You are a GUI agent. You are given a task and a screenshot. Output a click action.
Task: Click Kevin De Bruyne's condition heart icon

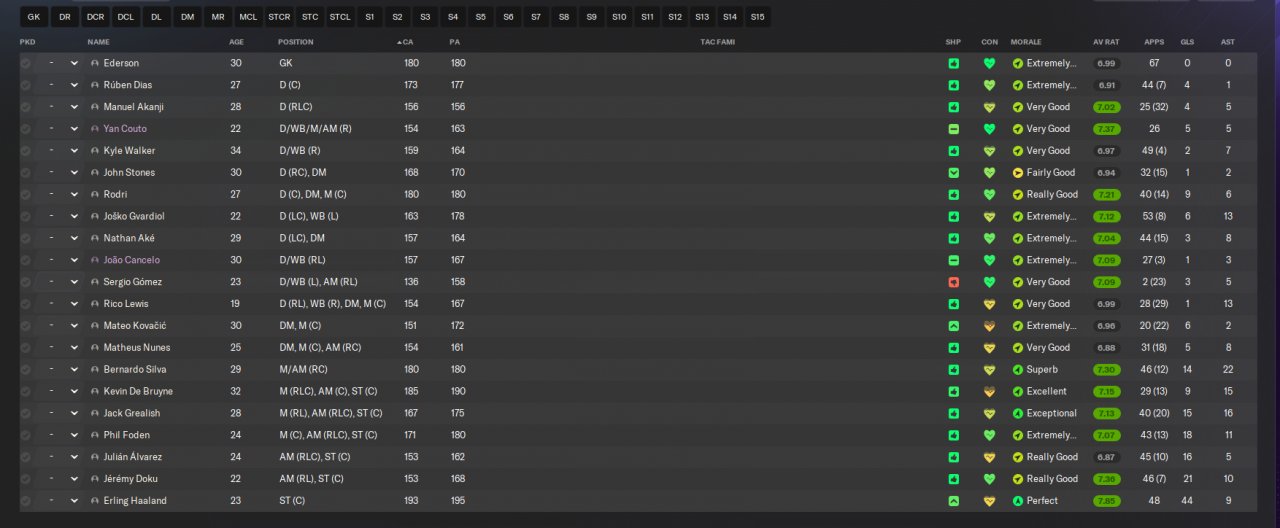click(x=990, y=391)
